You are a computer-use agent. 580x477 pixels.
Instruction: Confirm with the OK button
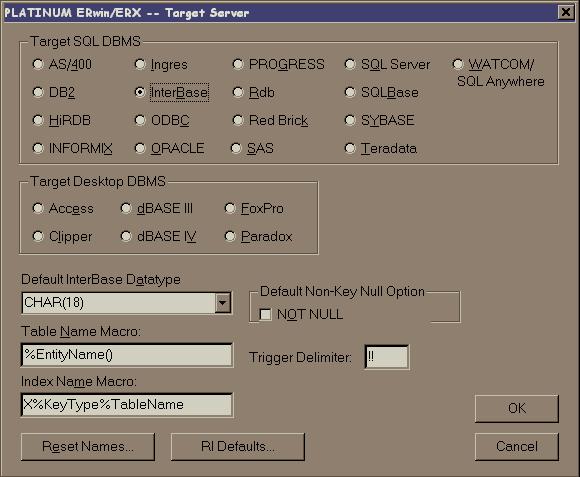point(517,408)
